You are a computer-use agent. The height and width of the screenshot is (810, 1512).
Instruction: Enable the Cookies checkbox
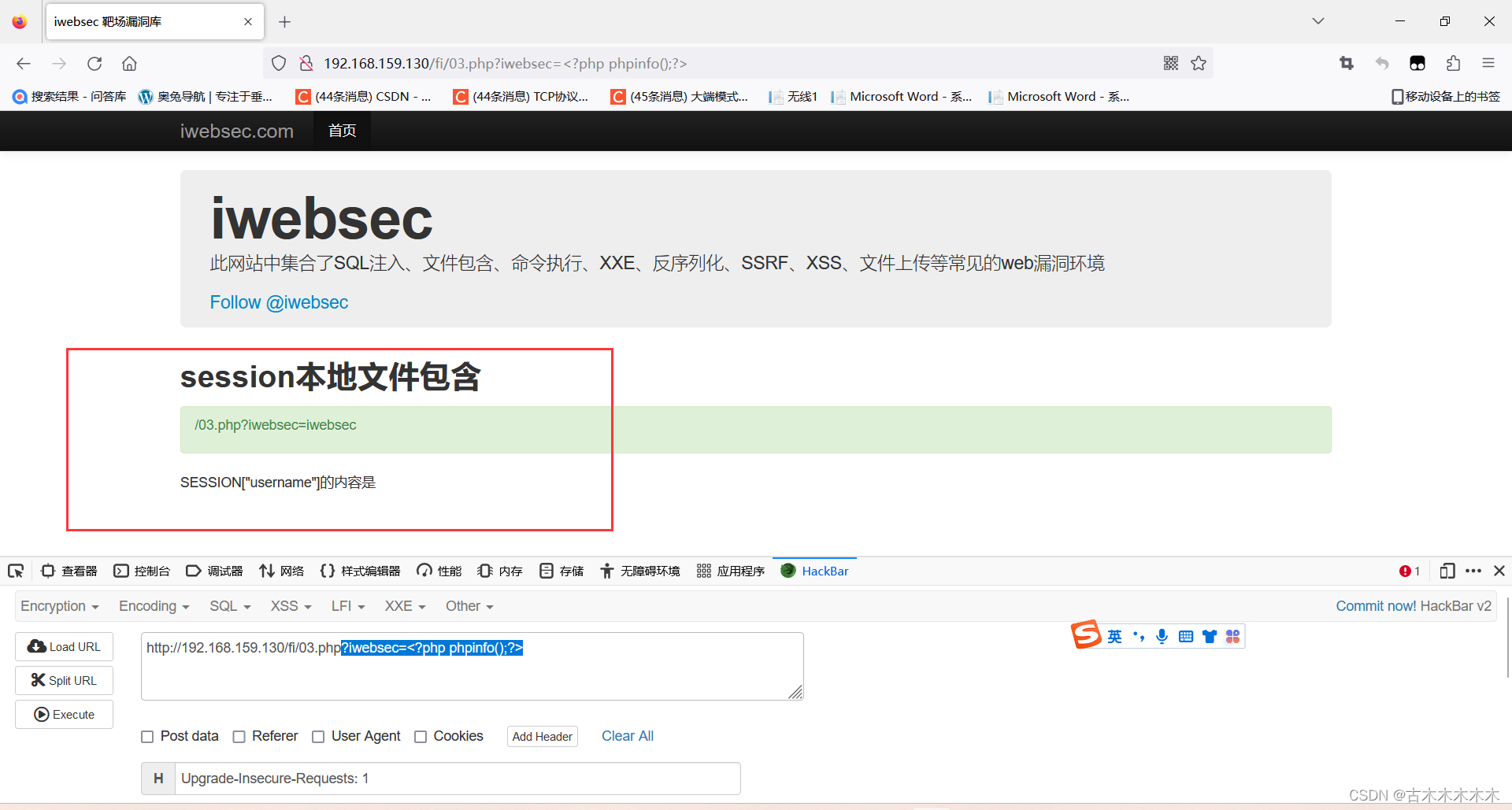(x=421, y=737)
